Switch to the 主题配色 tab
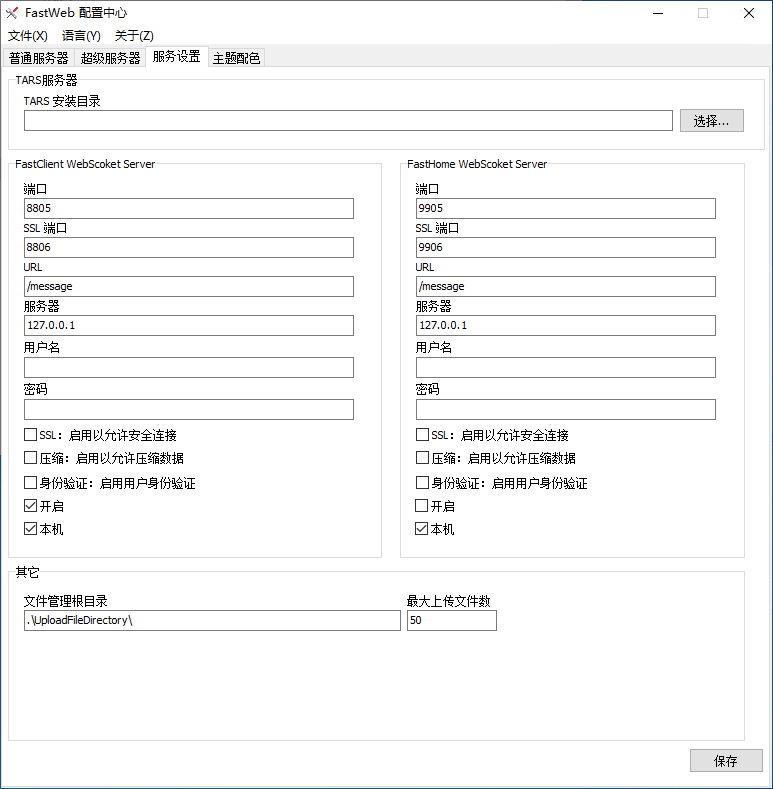The image size is (773, 789). pyautogui.click(x=236, y=58)
